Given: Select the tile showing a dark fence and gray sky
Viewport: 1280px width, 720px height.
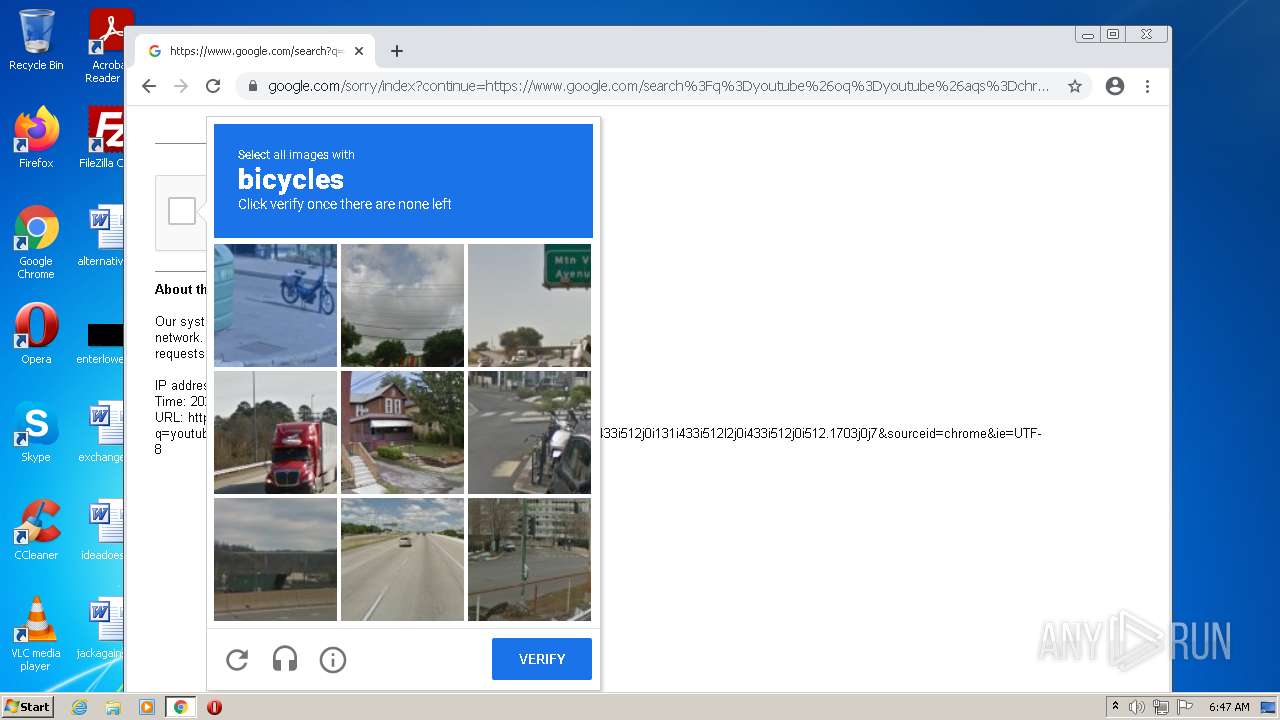Looking at the screenshot, I should (x=275, y=559).
